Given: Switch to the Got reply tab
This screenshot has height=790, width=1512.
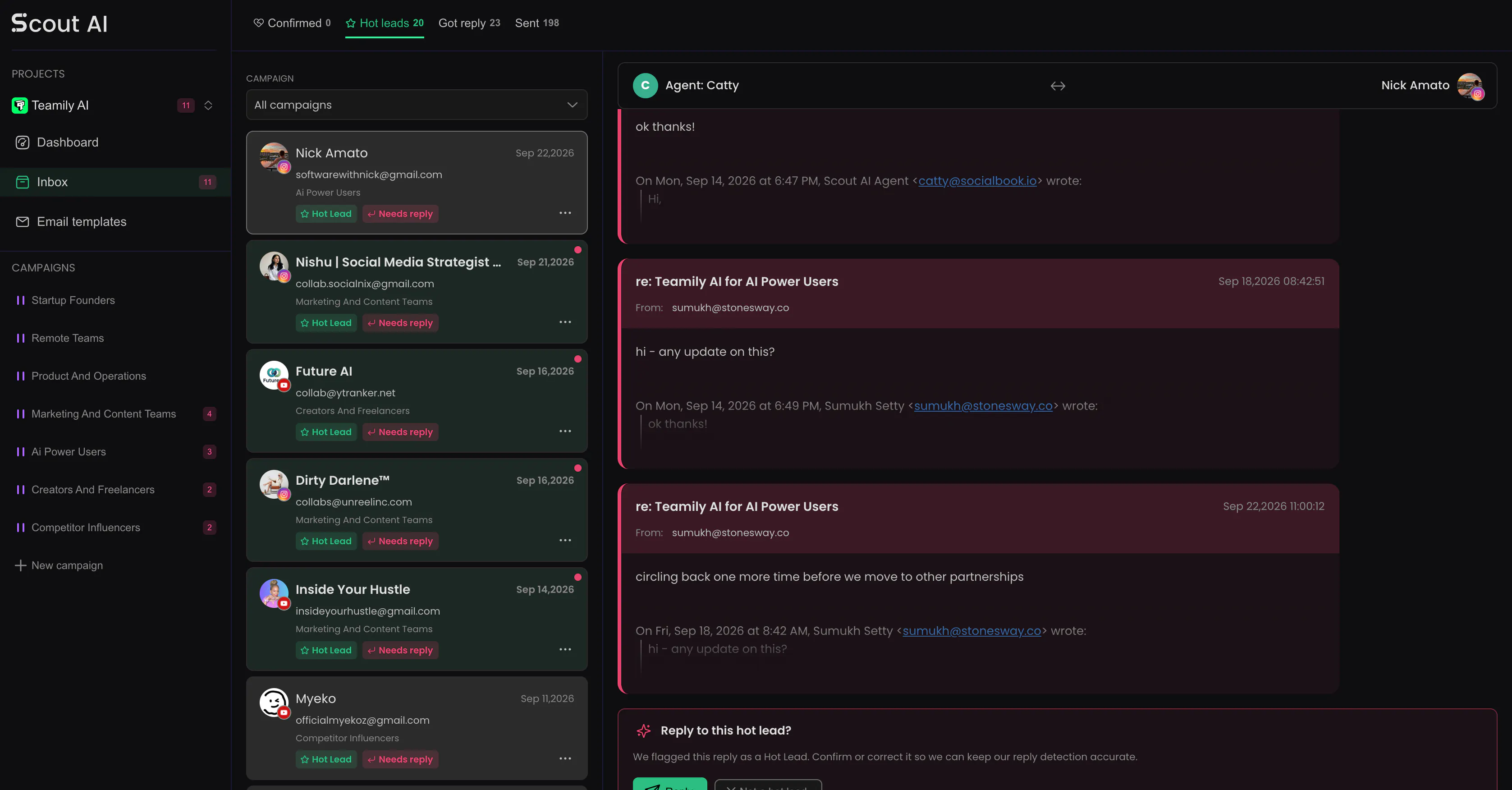Looking at the screenshot, I should click(x=469, y=23).
